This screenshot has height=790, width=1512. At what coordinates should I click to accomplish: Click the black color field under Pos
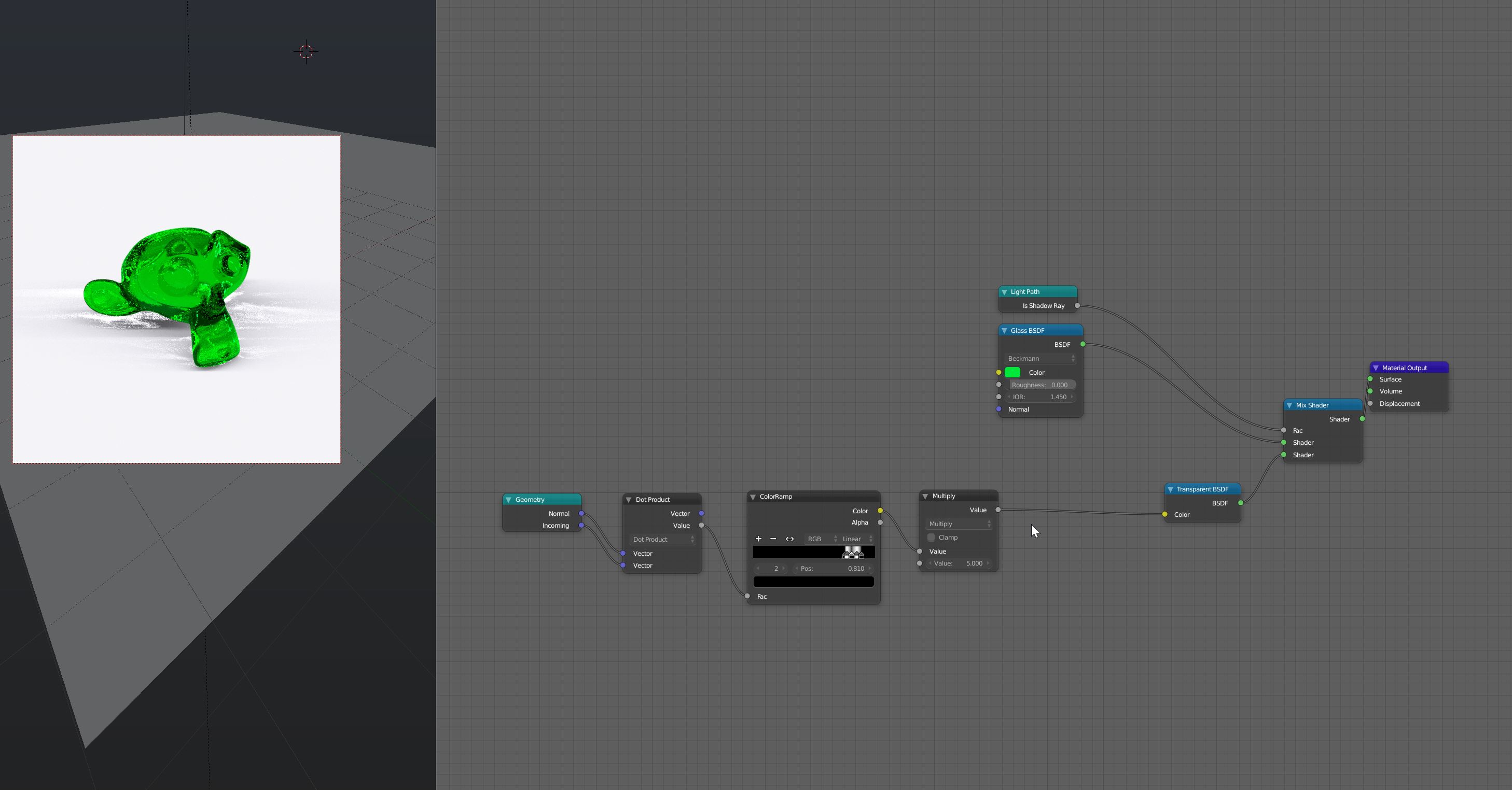813,582
